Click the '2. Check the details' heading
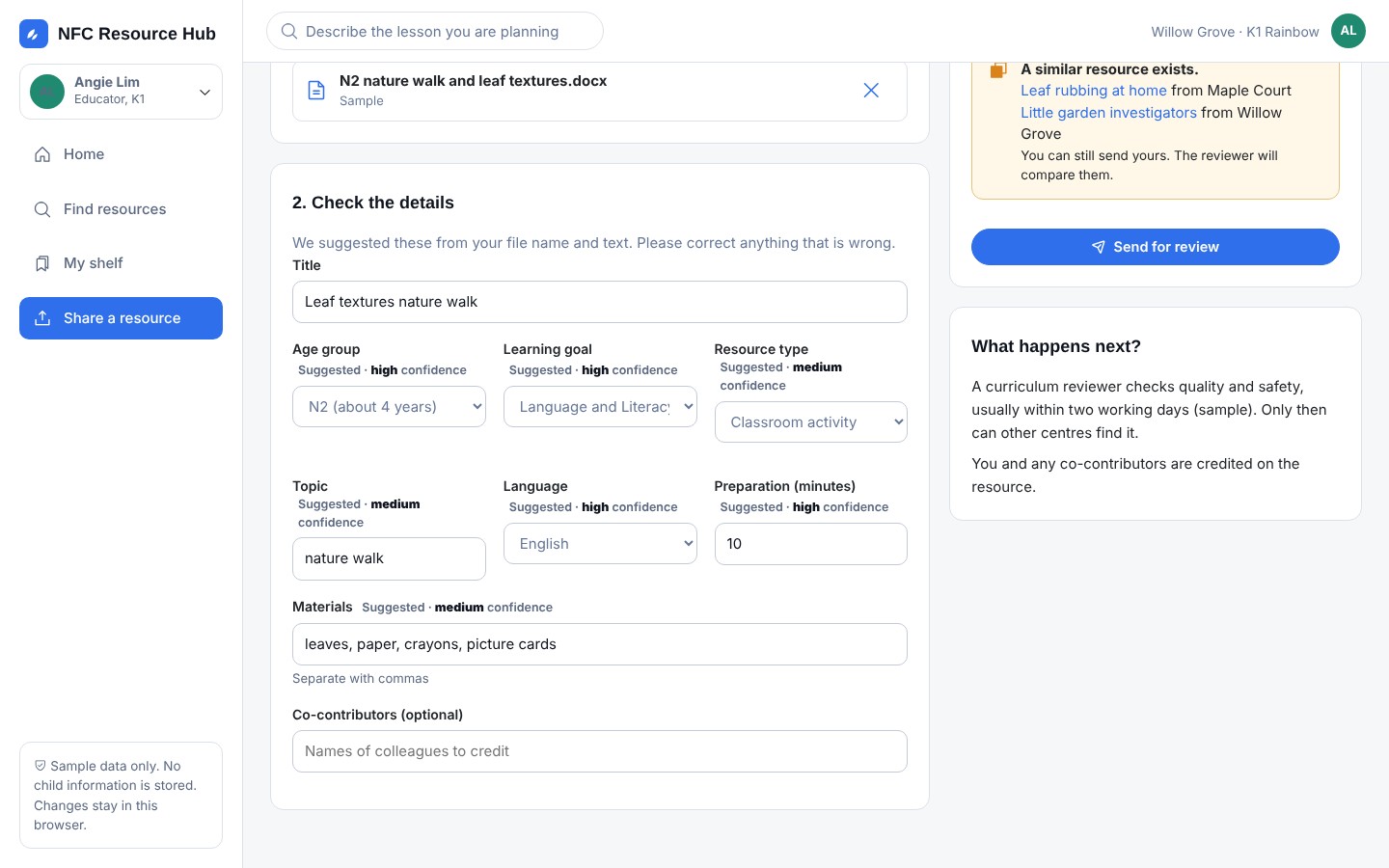1389x868 pixels. click(x=373, y=203)
